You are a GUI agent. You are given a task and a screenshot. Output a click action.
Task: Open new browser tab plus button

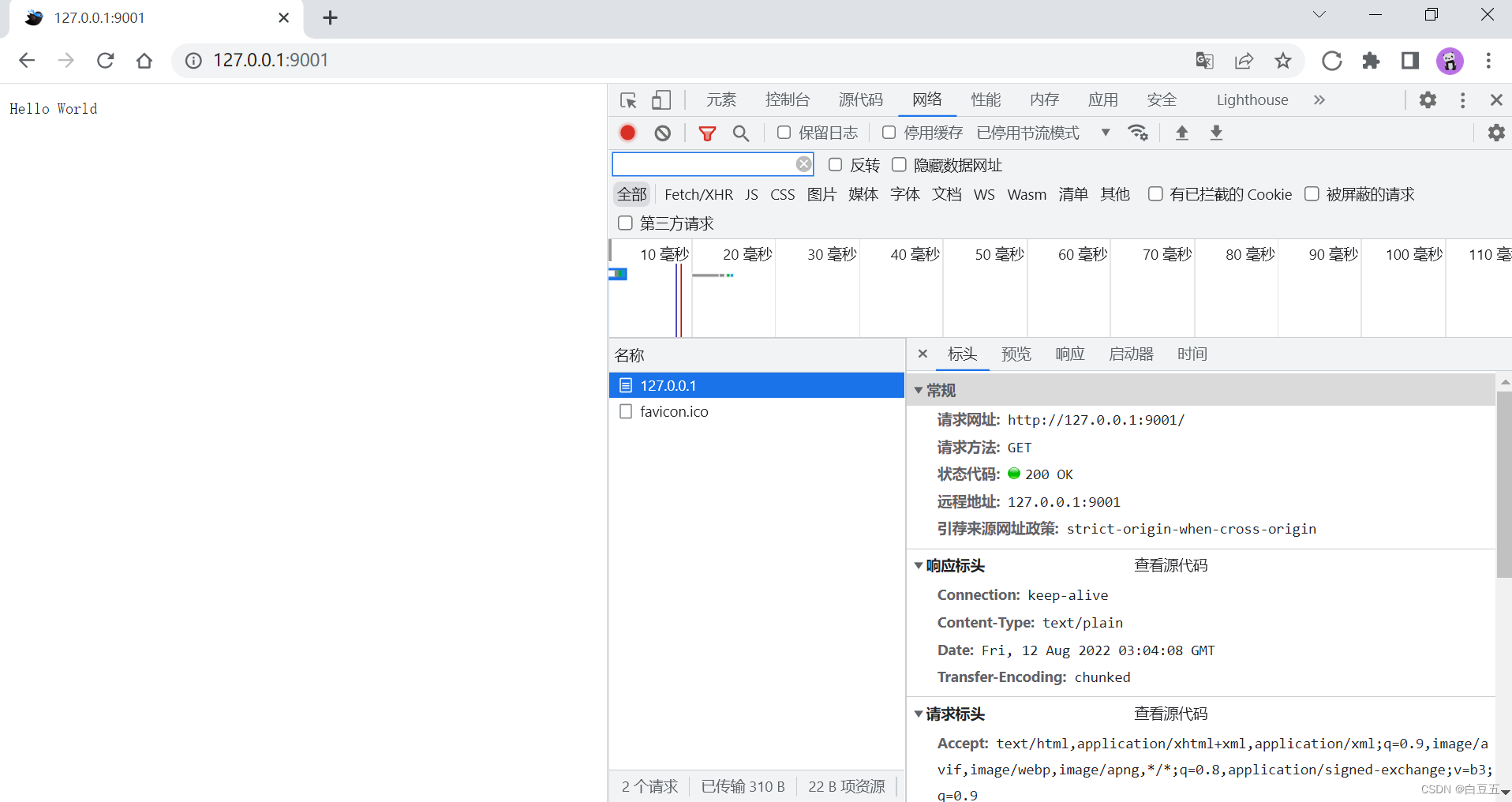[330, 17]
